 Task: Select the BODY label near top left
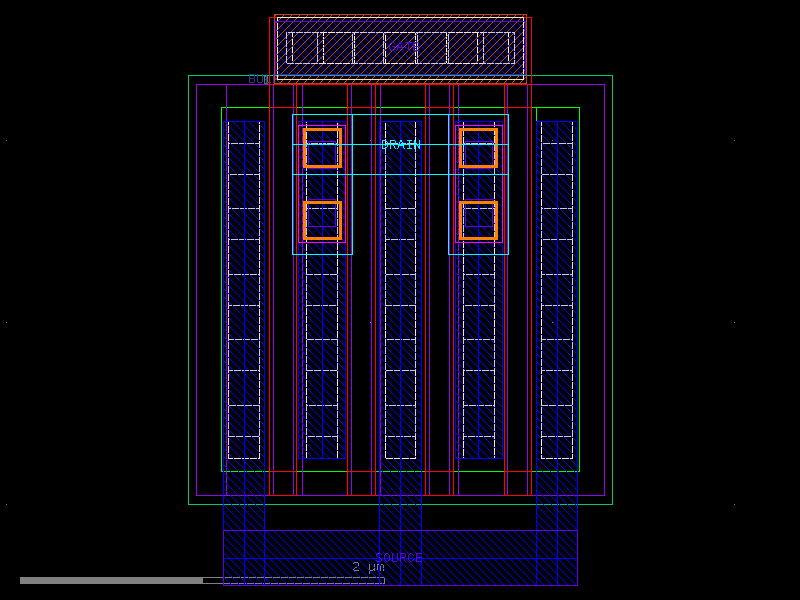pos(258,78)
